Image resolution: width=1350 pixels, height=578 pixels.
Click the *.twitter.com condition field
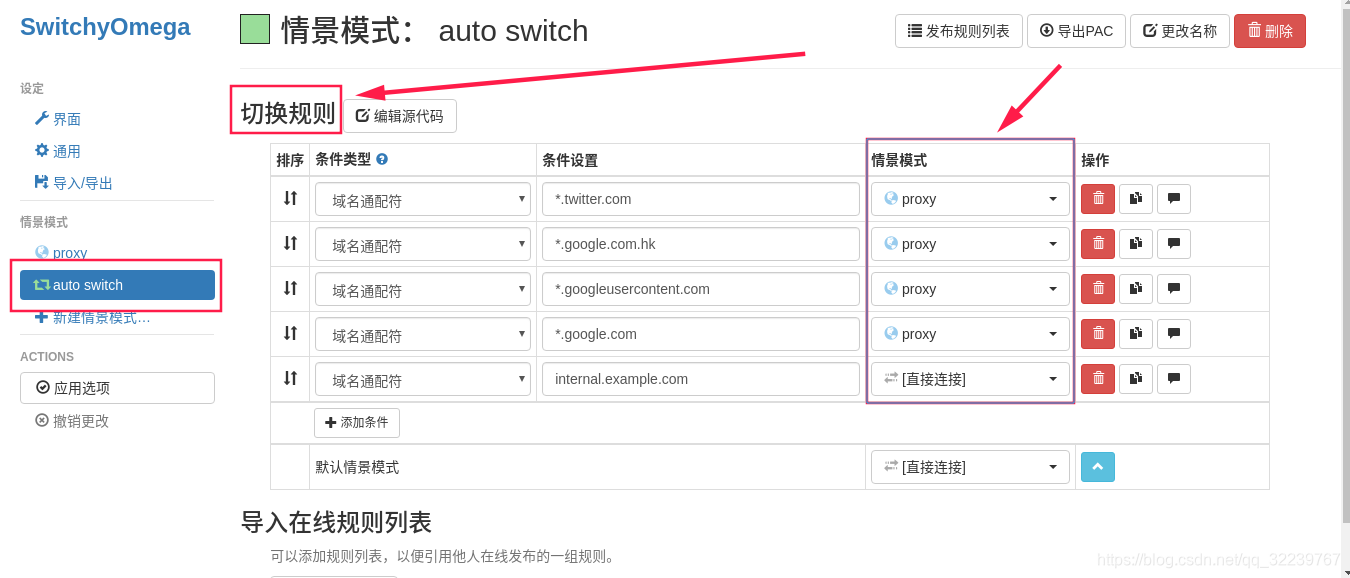click(701, 199)
